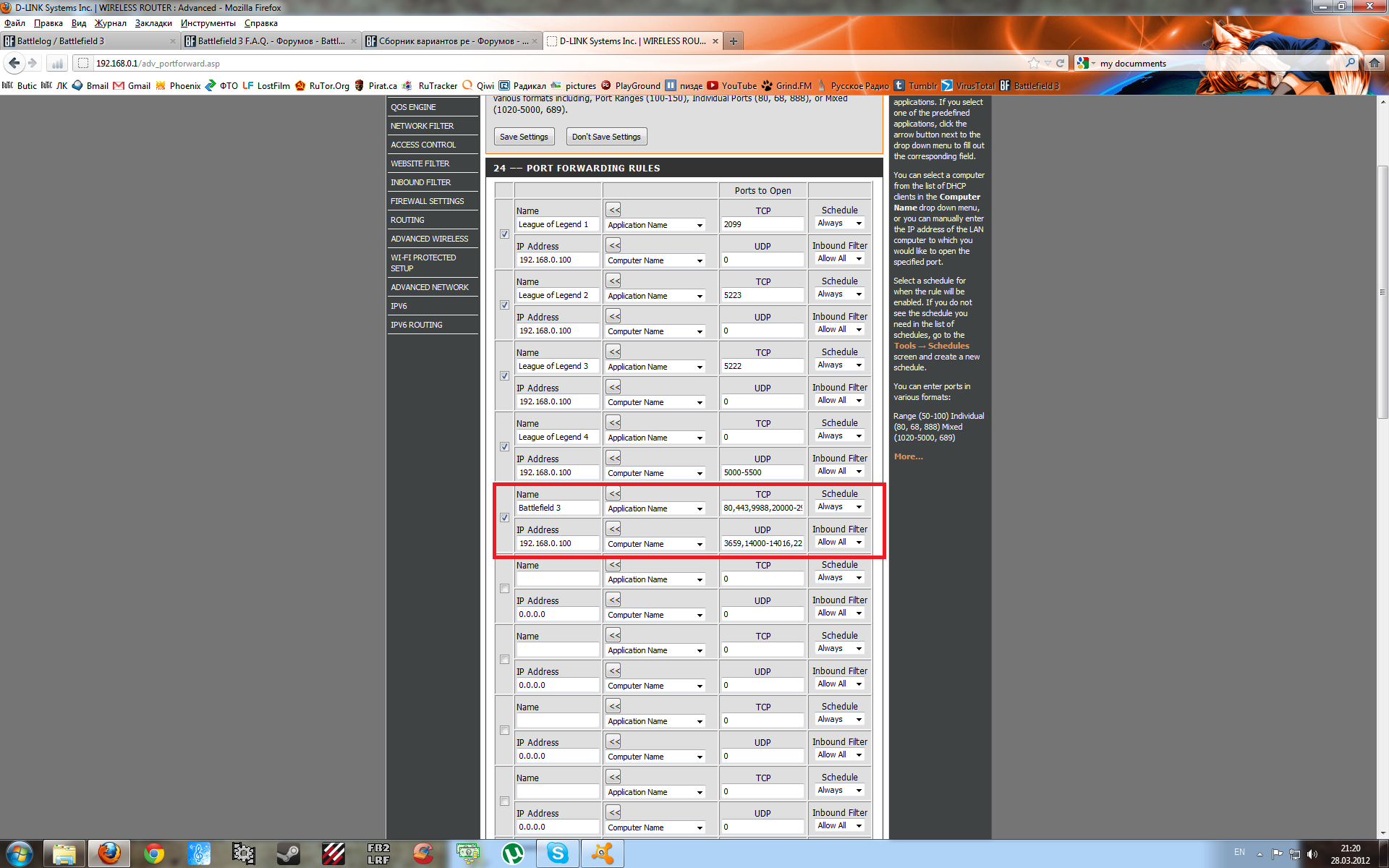Open Inbound Filter dropdown for Battlefield 3 rule

[840, 542]
